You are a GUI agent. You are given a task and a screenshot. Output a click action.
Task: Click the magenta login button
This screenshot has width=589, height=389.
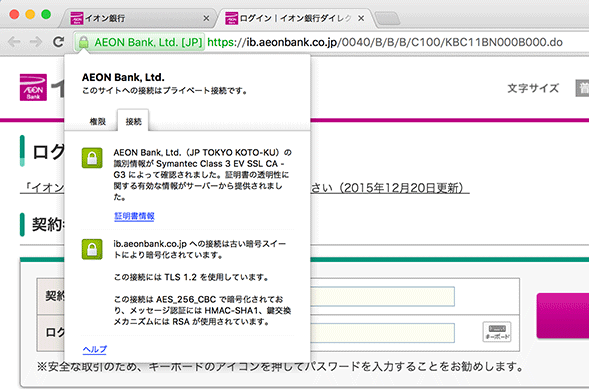point(563,315)
